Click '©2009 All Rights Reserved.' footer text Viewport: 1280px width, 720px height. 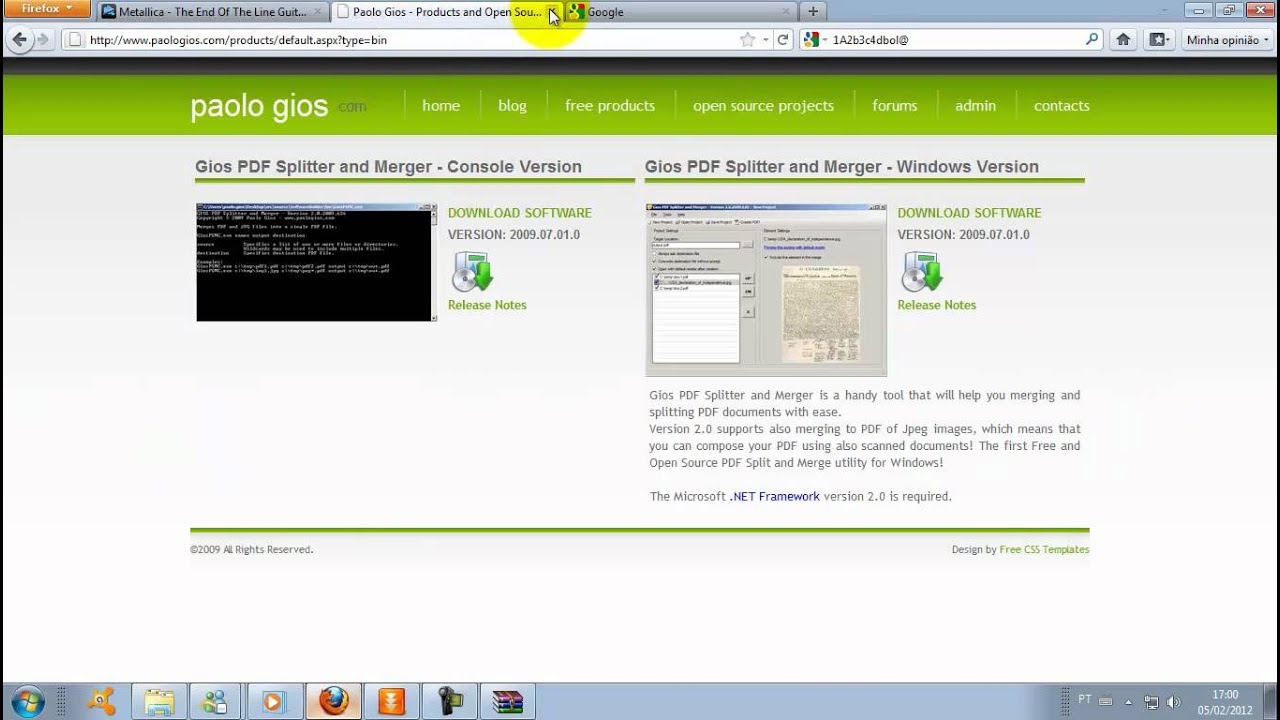click(x=252, y=550)
